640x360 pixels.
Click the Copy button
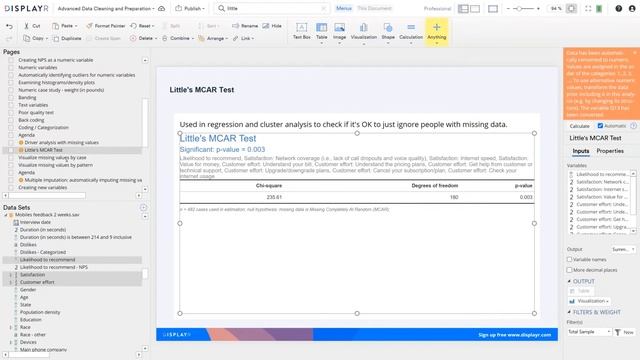(35, 38)
